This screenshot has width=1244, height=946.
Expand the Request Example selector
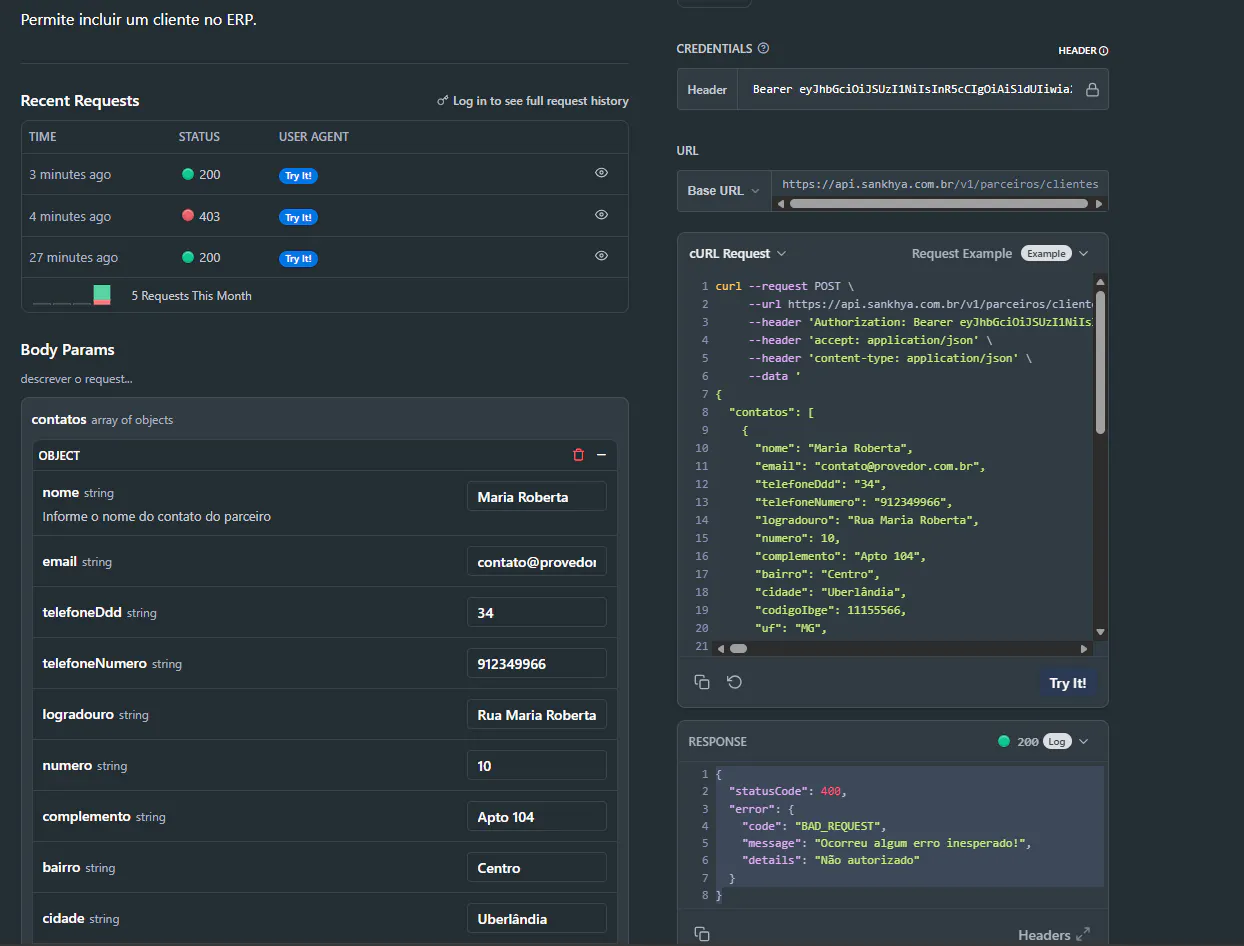click(x=1083, y=254)
